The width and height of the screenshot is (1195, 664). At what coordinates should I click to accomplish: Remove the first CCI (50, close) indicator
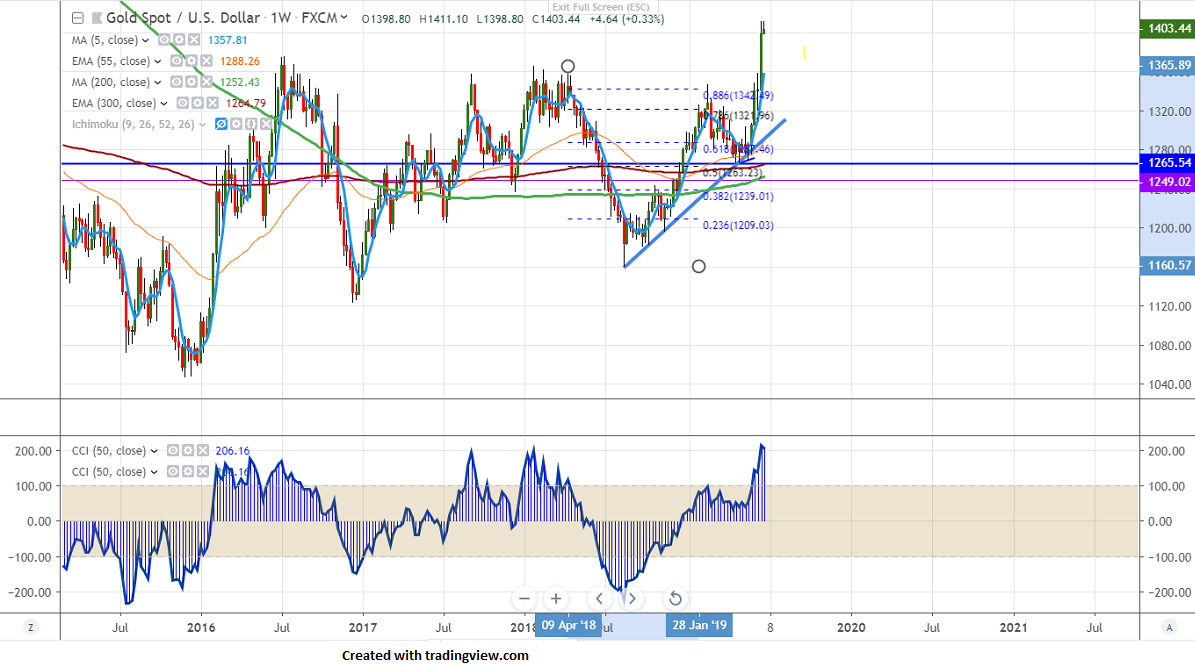click(x=202, y=451)
